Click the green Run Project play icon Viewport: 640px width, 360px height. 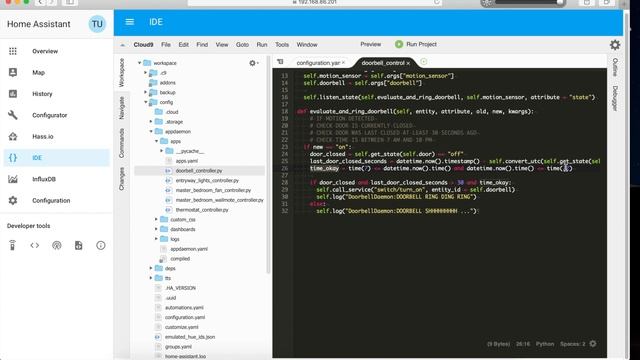pyautogui.click(x=399, y=44)
